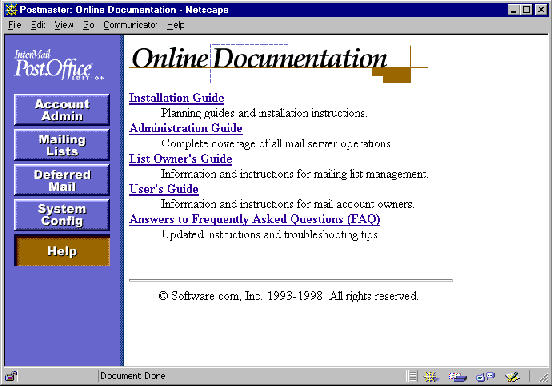Click 'Planning guides and installation instructions' text
Viewport: 552px width, 386px height.
tap(264, 113)
